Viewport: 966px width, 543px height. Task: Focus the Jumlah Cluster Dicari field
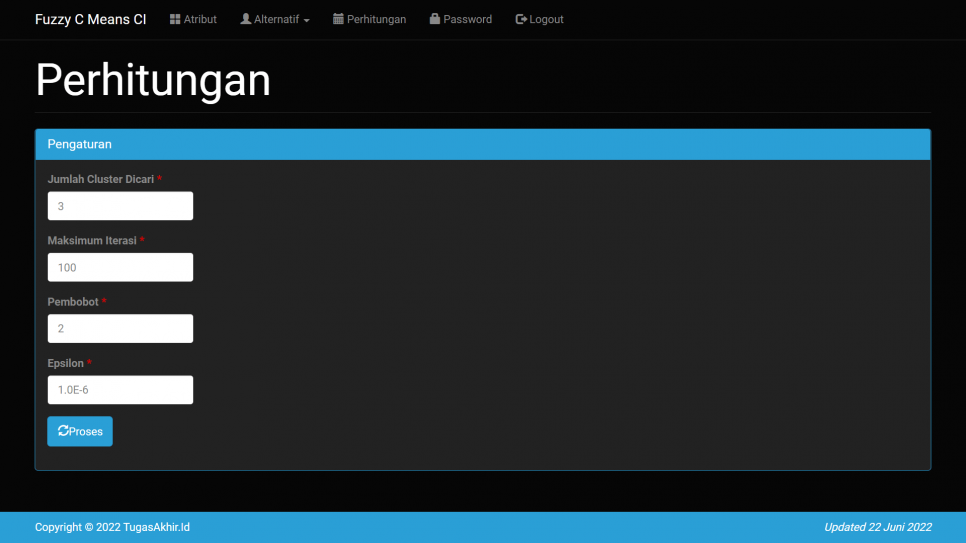[x=120, y=206]
